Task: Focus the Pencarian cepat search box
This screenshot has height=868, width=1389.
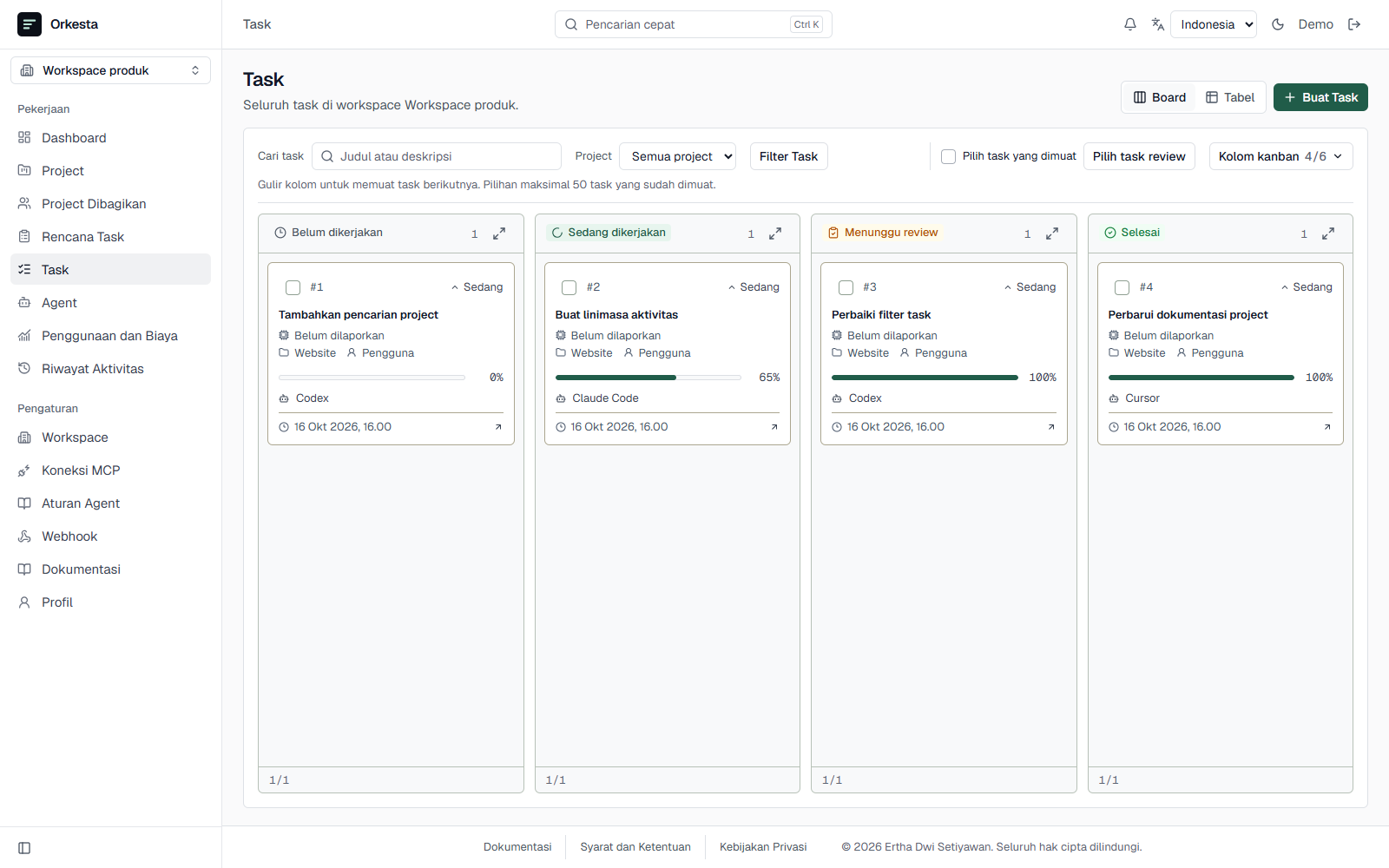Action: [x=693, y=24]
